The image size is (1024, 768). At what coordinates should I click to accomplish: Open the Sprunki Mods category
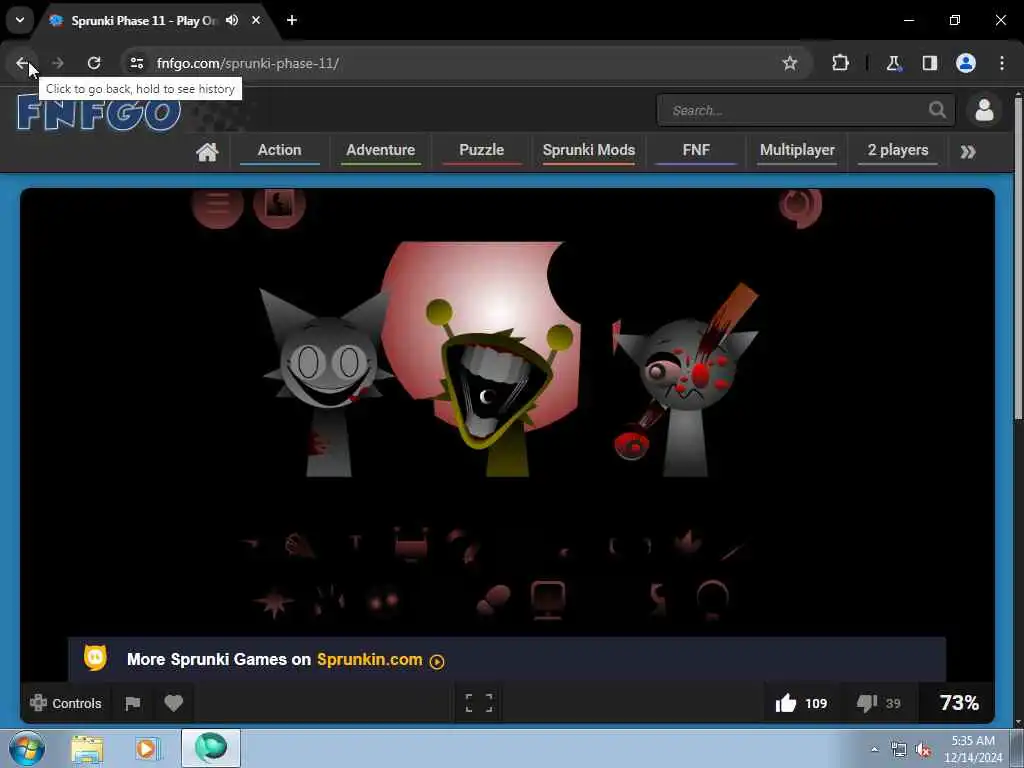click(x=588, y=150)
